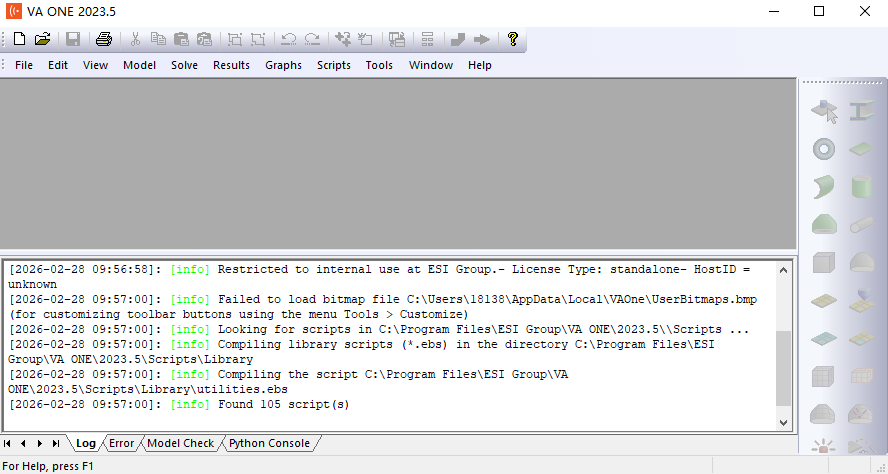
Task: Select the green flat plate subsystem tool
Action: point(861,150)
